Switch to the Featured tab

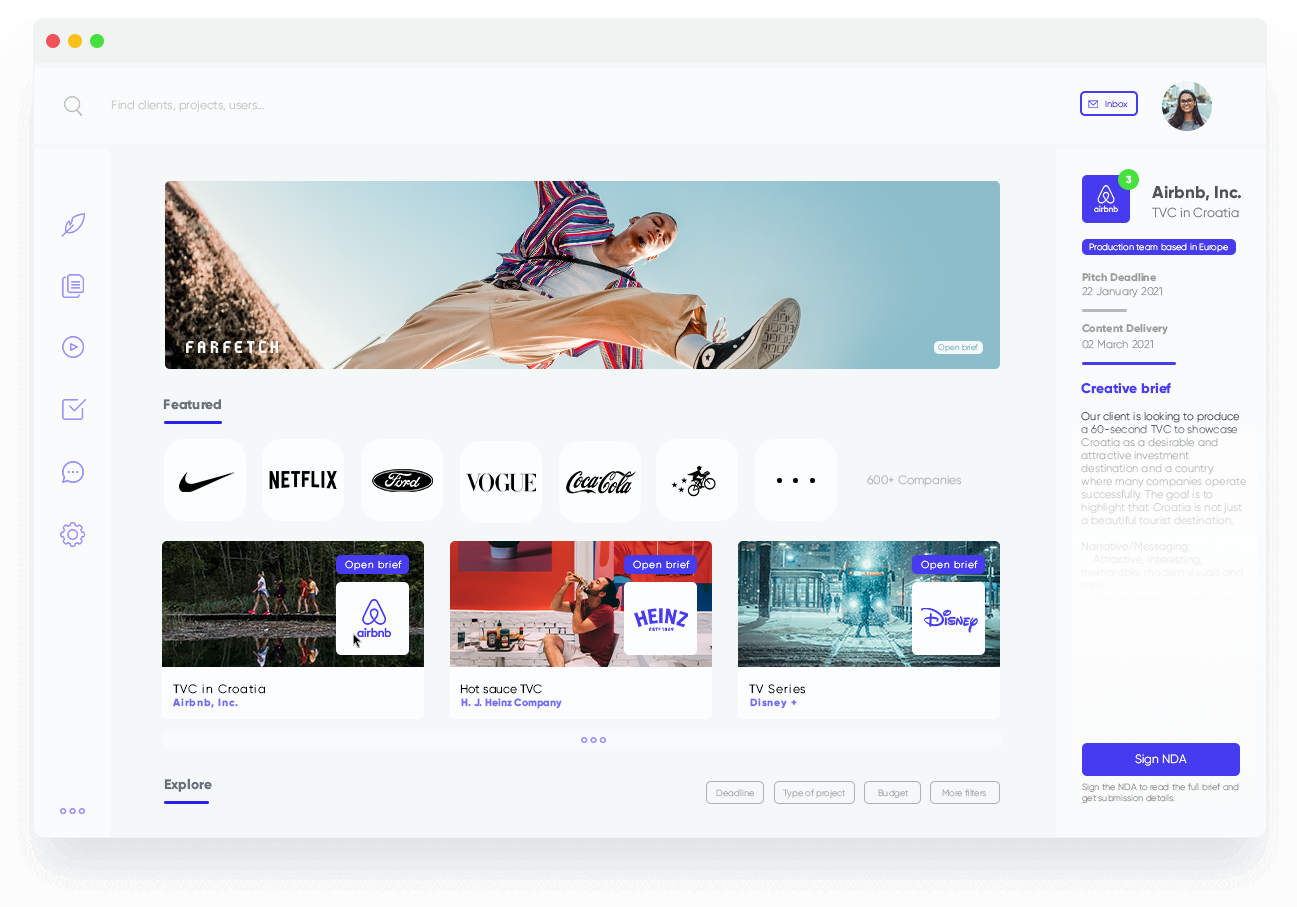tap(192, 405)
